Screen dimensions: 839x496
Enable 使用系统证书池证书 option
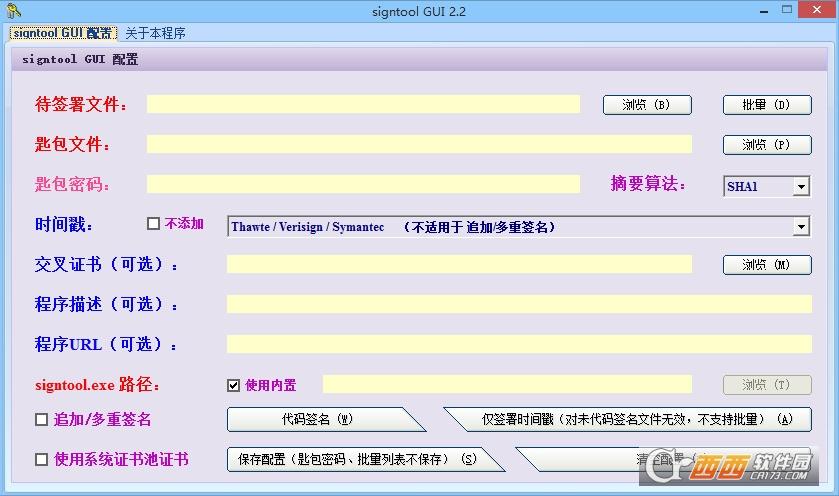(x=41, y=460)
